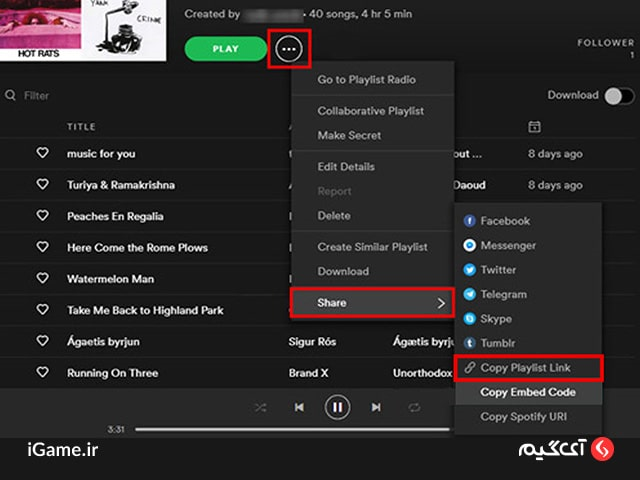640x480 pixels.
Task: Share the playlist via Facebook icon
Action: pyautogui.click(x=469, y=221)
